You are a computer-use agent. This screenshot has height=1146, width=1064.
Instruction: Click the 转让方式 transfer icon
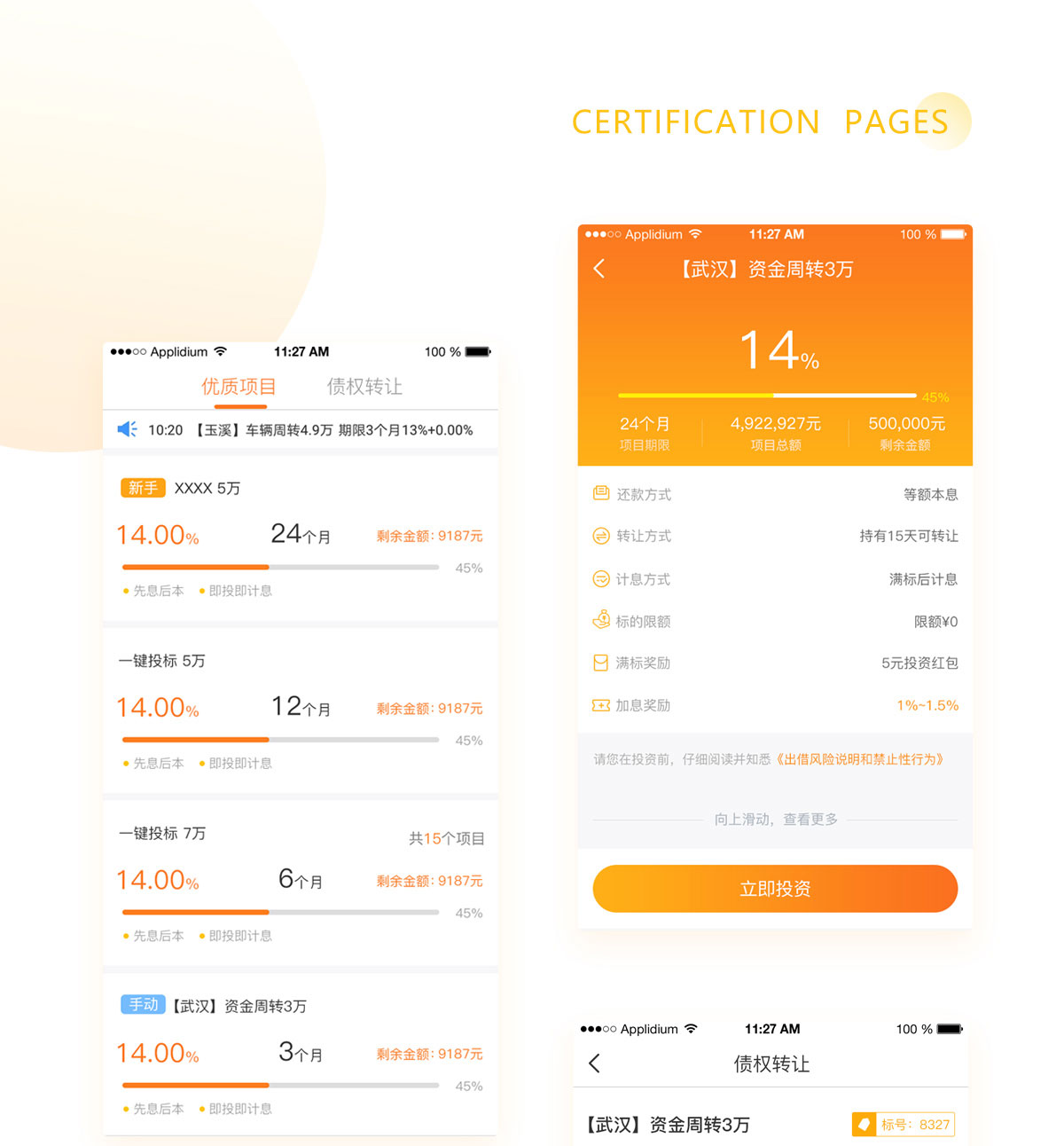pyautogui.click(x=601, y=536)
